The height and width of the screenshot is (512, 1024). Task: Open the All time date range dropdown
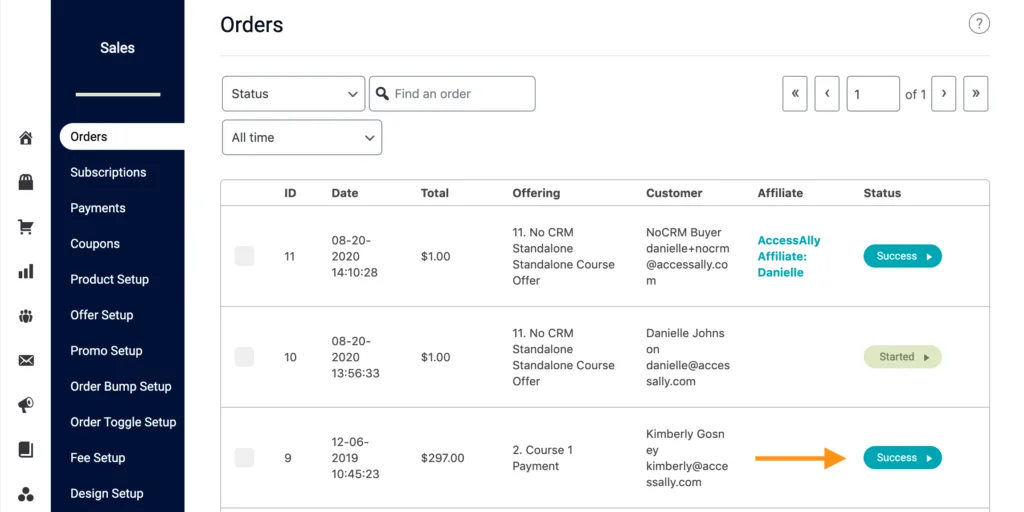click(302, 137)
